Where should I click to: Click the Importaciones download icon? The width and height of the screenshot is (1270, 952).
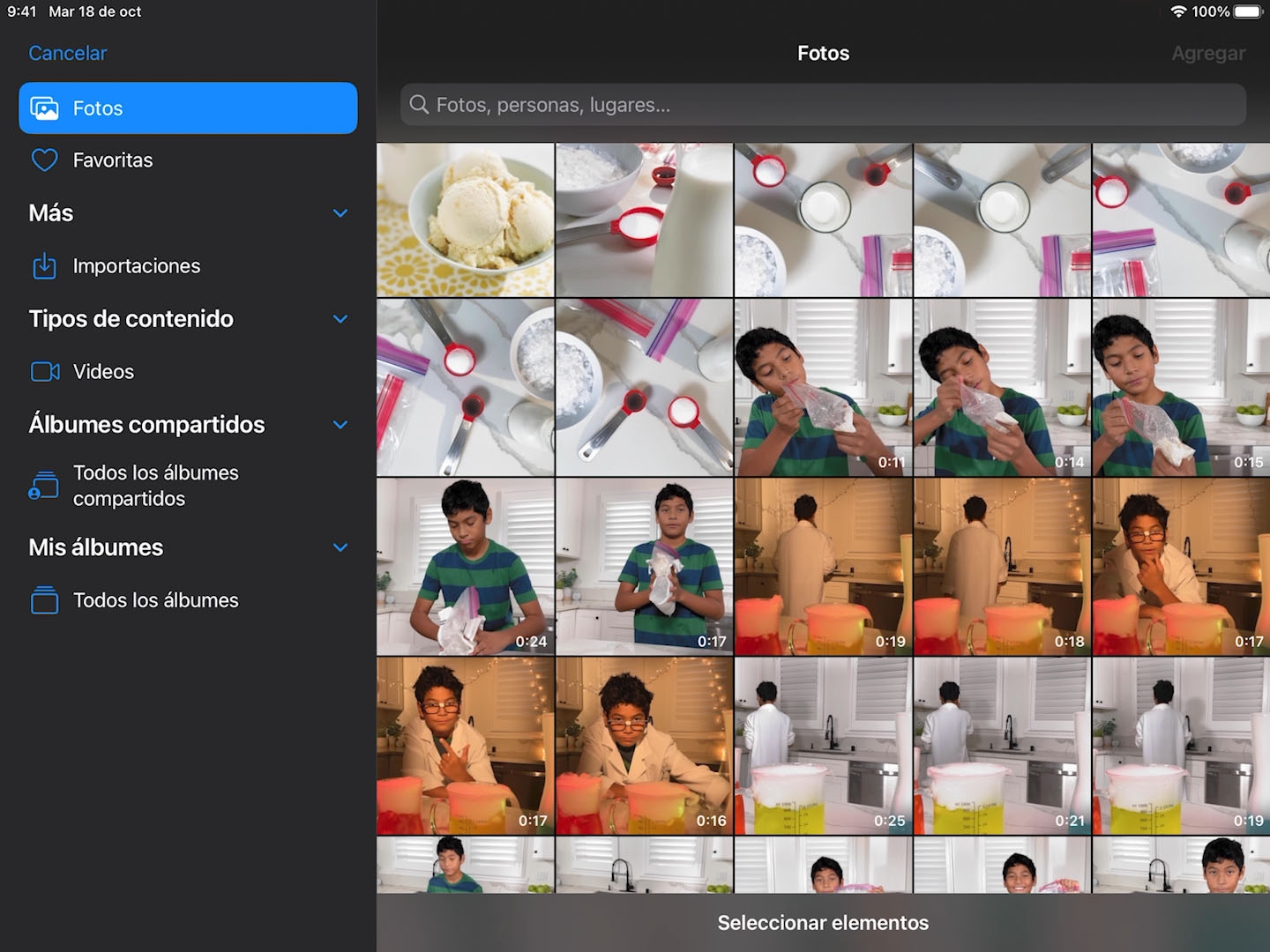[44, 265]
